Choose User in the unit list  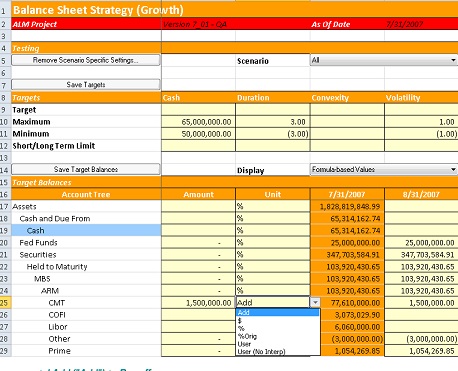(x=278, y=344)
